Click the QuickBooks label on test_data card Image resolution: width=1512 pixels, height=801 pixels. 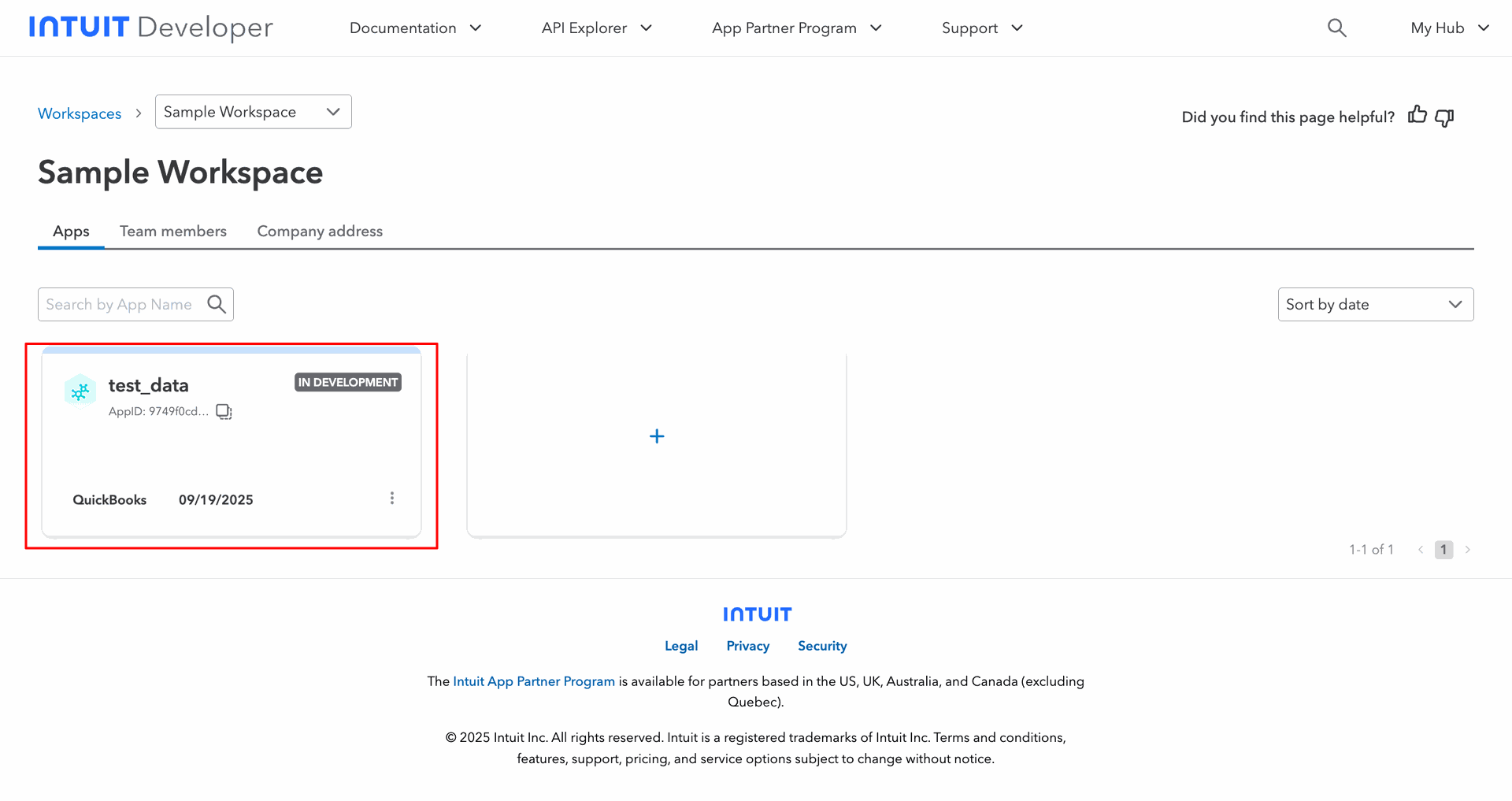tap(109, 500)
